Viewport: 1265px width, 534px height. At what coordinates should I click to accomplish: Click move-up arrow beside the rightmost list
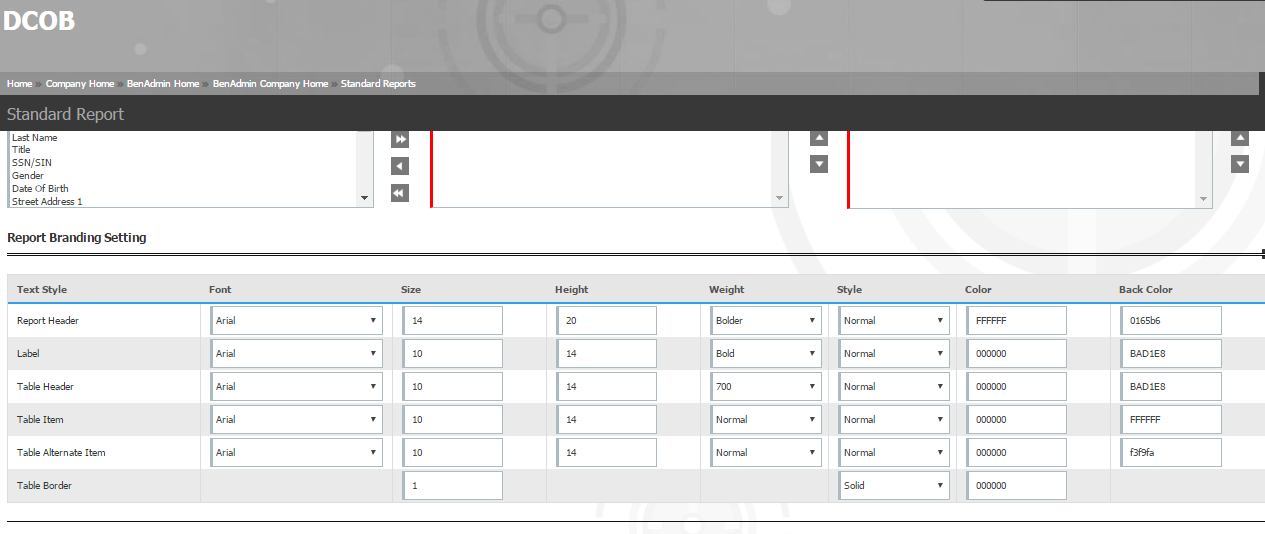[1240, 138]
